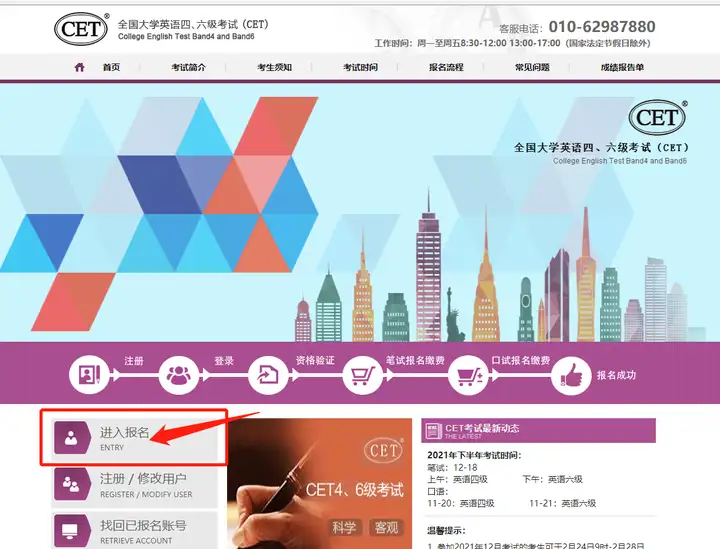This screenshot has height=549, width=720.
Task: Click the 下午：英语六级 text
Action: pos(552,479)
